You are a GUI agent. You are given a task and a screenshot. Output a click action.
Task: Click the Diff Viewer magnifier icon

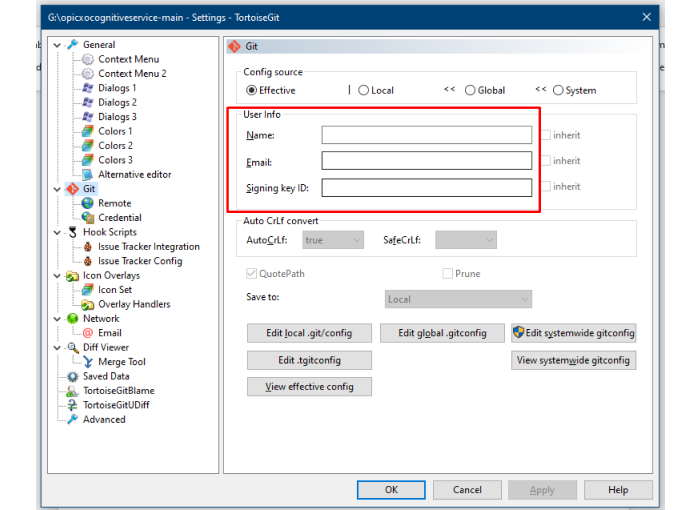[x=72, y=347]
